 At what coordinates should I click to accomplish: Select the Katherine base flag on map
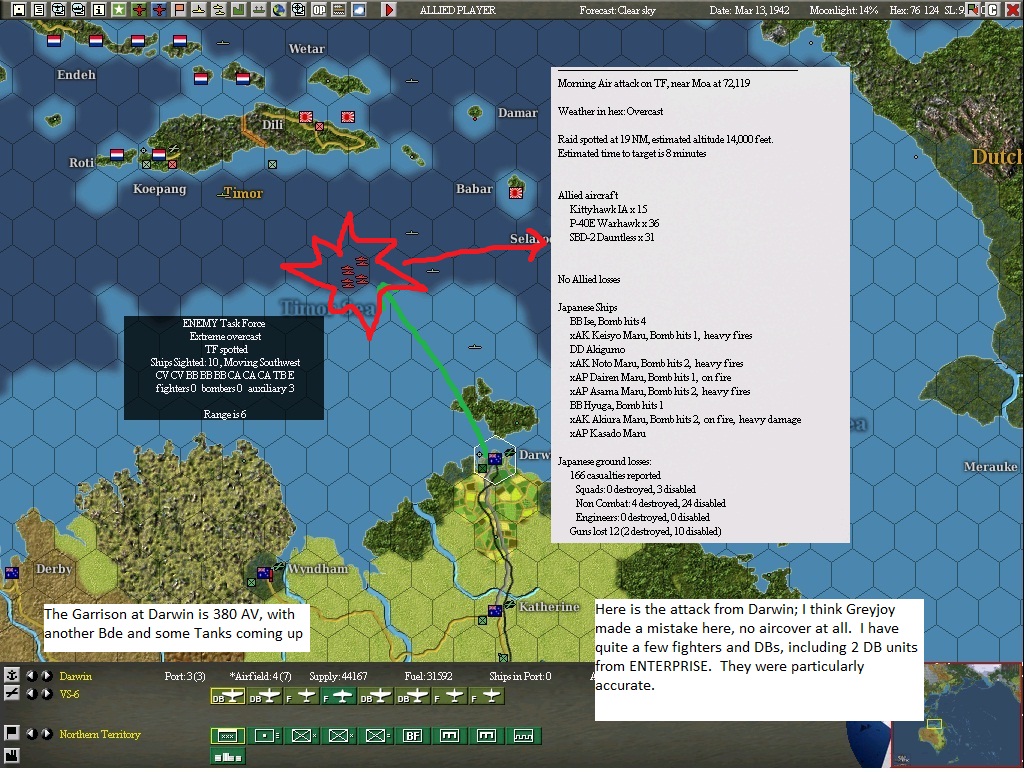coord(495,611)
